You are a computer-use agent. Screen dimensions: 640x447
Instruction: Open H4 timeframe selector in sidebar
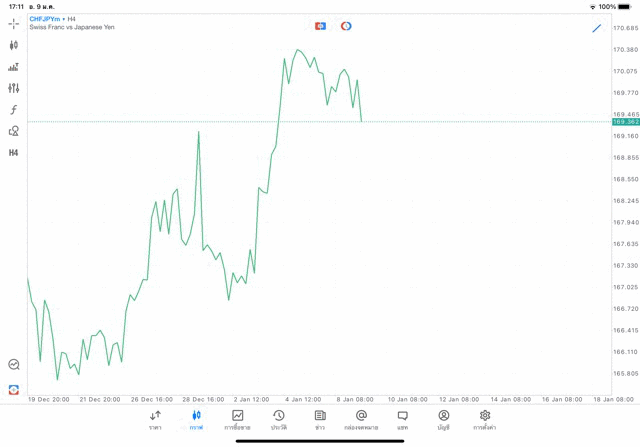tap(13, 153)
